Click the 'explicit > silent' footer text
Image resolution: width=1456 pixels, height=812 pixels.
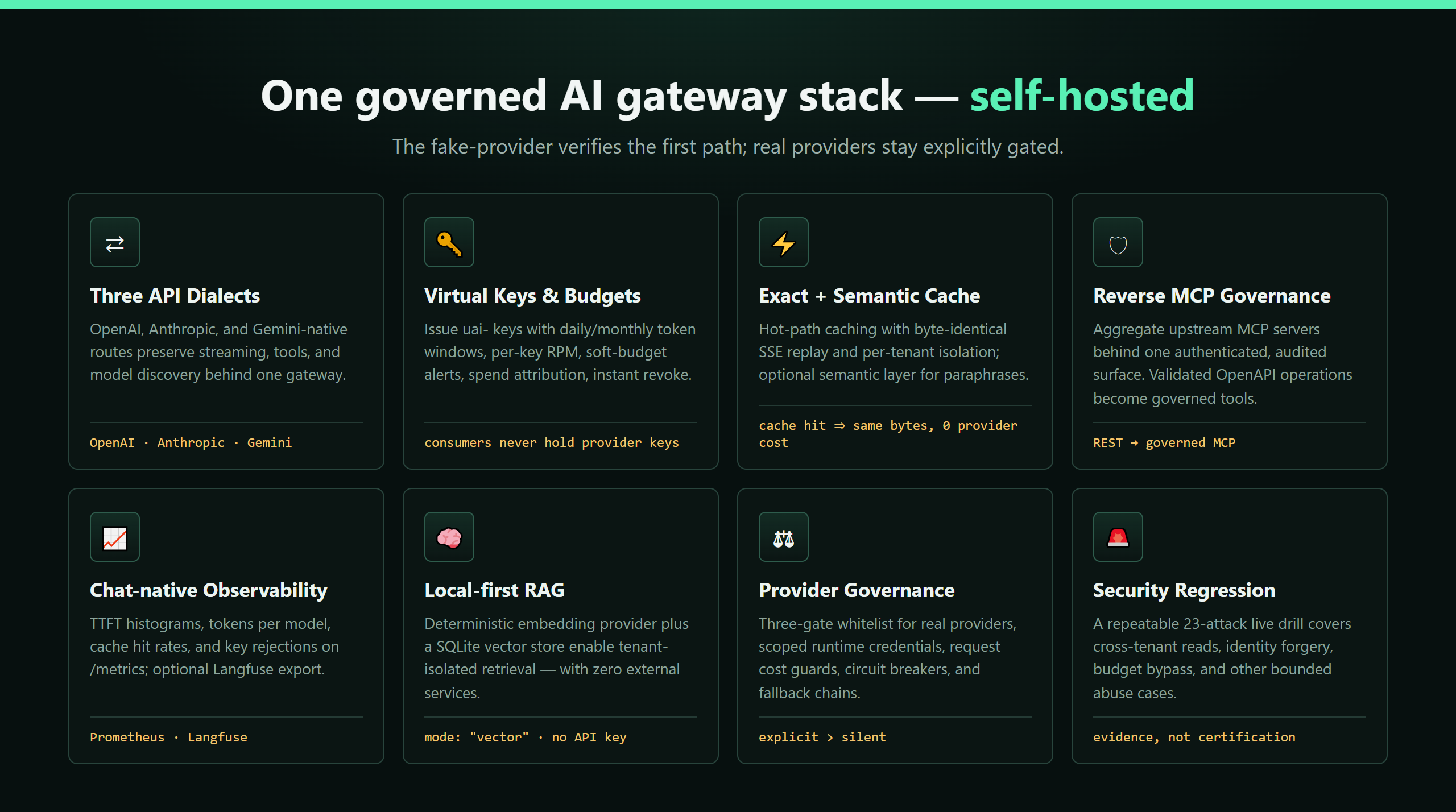click(x=822, y=737)
